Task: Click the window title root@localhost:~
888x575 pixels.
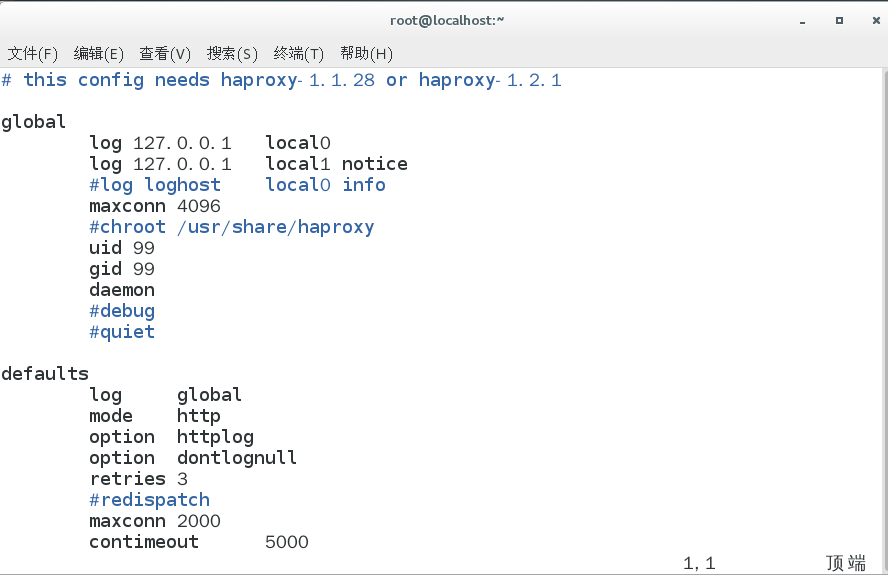Action: pyautogui.click(x=447, y=20)
